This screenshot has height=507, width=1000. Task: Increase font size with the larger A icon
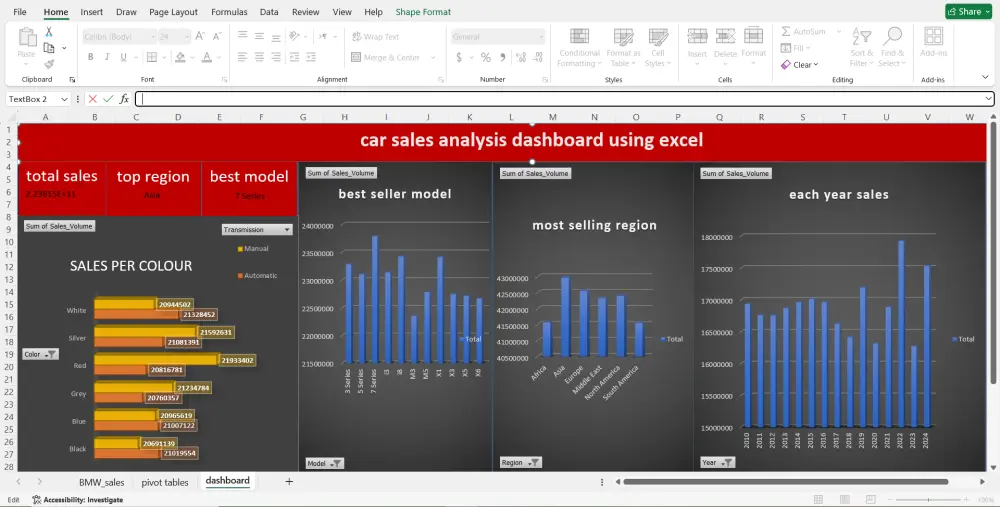[200, 36]
